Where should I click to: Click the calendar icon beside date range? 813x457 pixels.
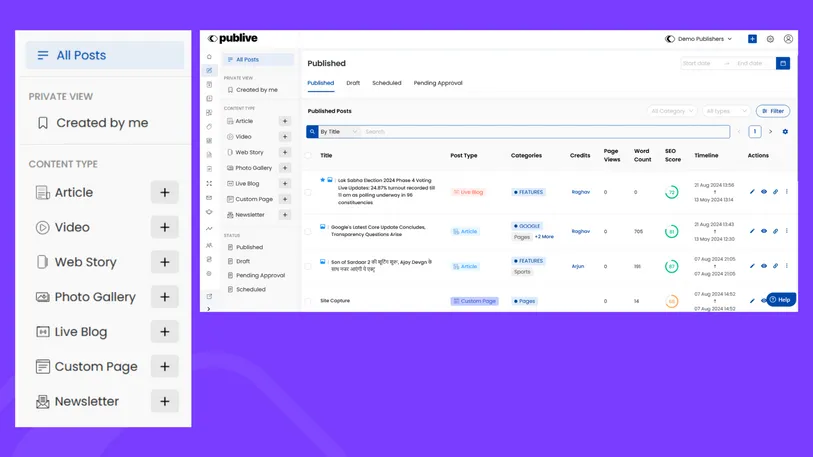(783, 63)
